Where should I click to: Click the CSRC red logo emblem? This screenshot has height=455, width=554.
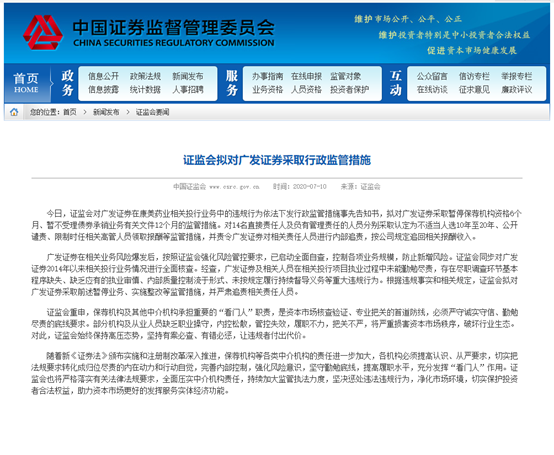(x=43, y=32)
